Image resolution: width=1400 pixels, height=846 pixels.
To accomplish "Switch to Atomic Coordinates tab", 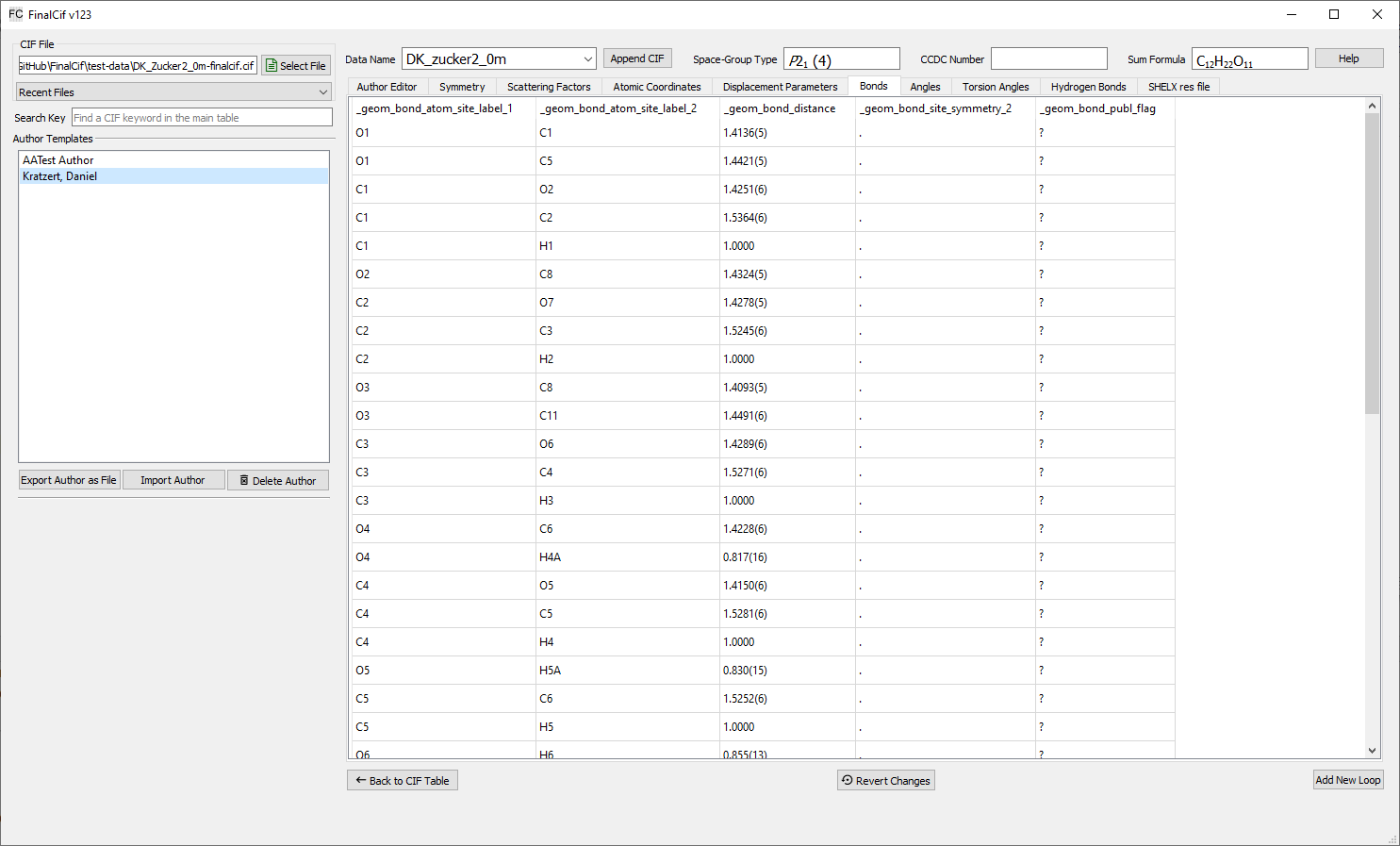I will (657, 87).
